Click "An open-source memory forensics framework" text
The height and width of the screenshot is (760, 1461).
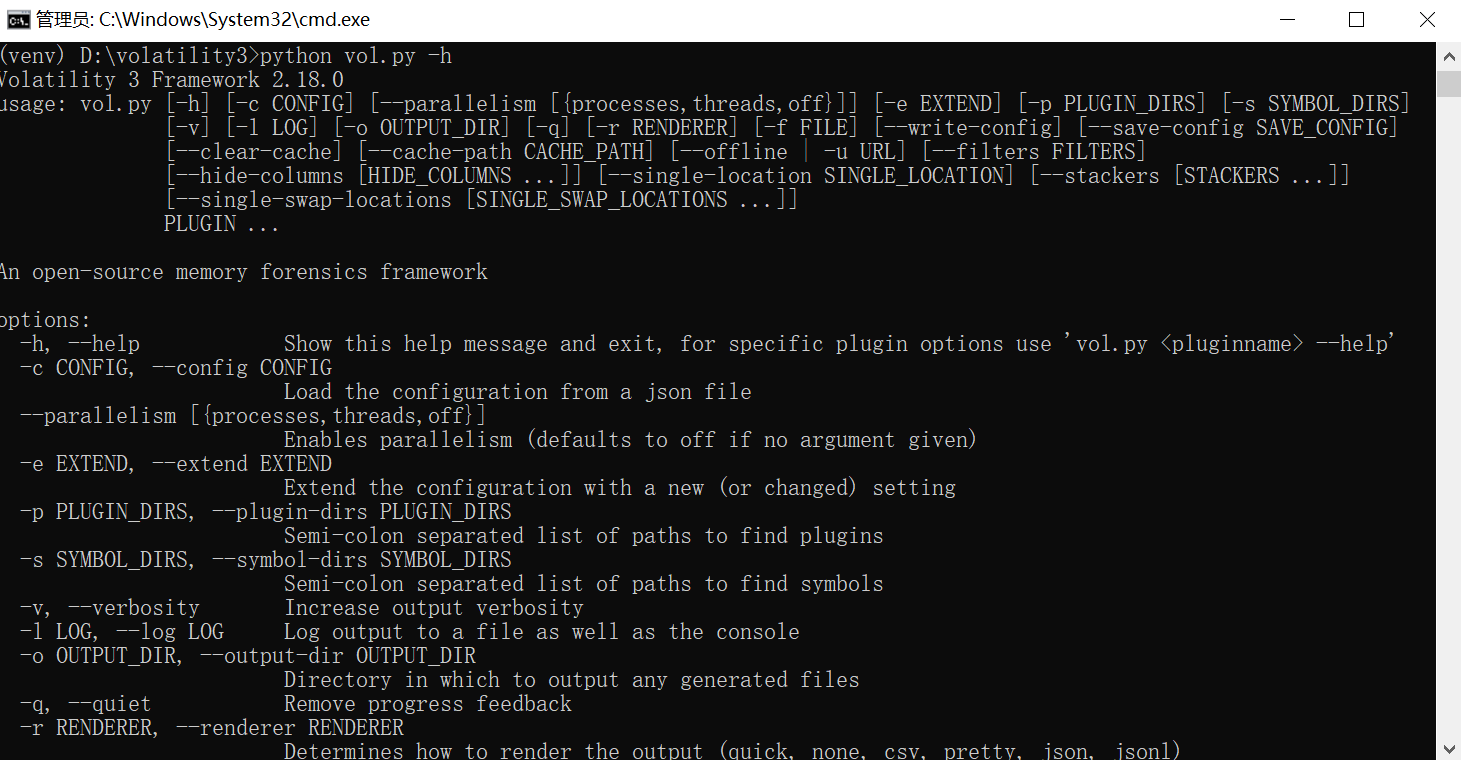coord(243,272)
